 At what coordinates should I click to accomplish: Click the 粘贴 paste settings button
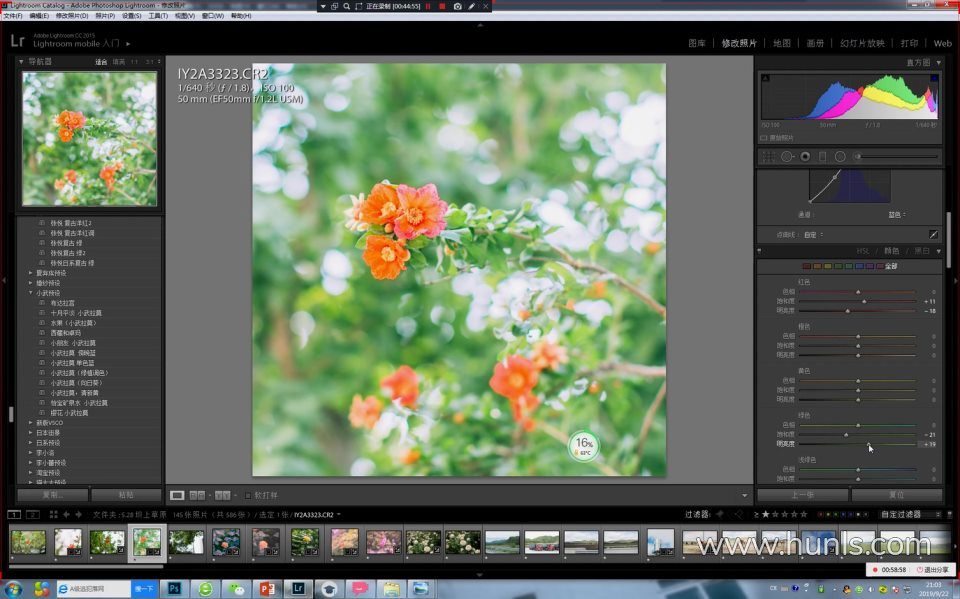[x=126, y=495]
